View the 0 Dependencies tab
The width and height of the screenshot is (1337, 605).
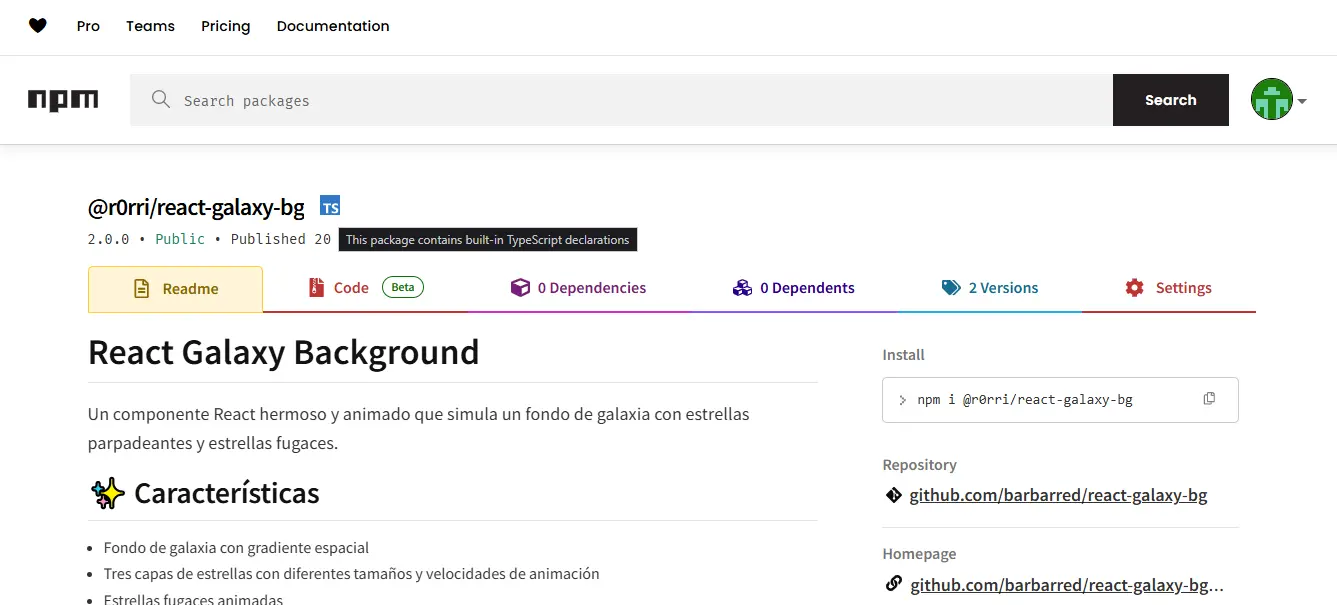pos(578,288)
